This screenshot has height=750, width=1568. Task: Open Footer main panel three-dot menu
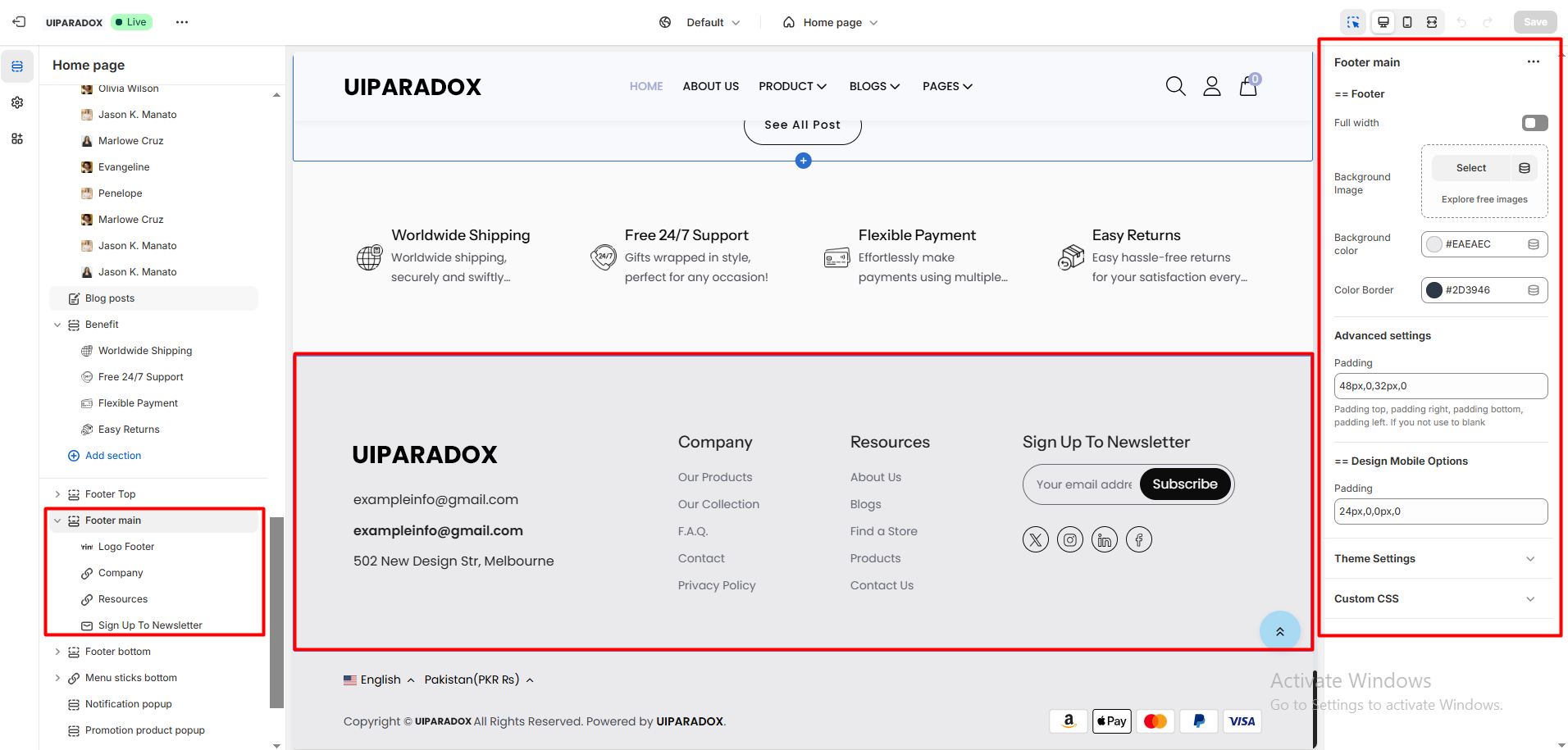point(1534,61)
